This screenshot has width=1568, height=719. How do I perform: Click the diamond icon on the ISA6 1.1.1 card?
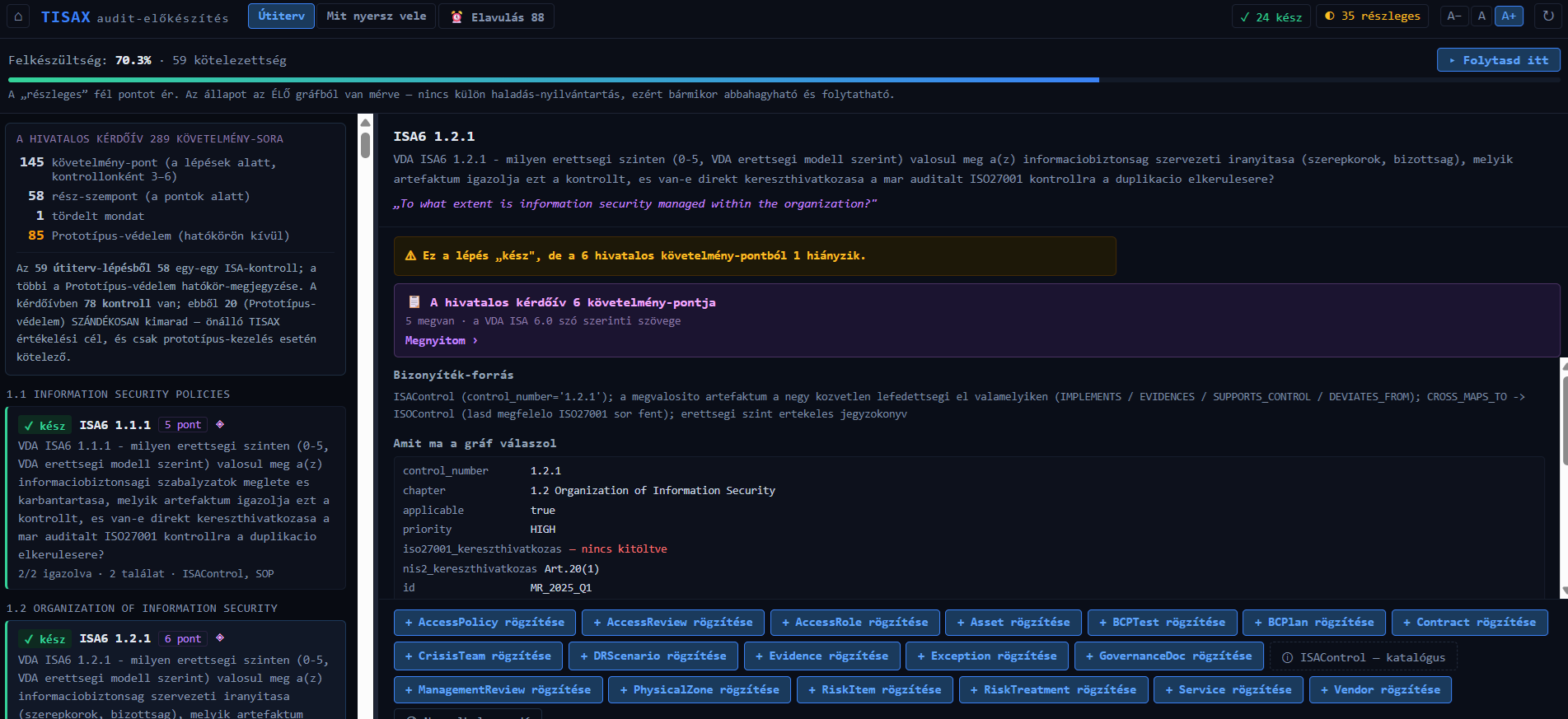click(220, 424)
